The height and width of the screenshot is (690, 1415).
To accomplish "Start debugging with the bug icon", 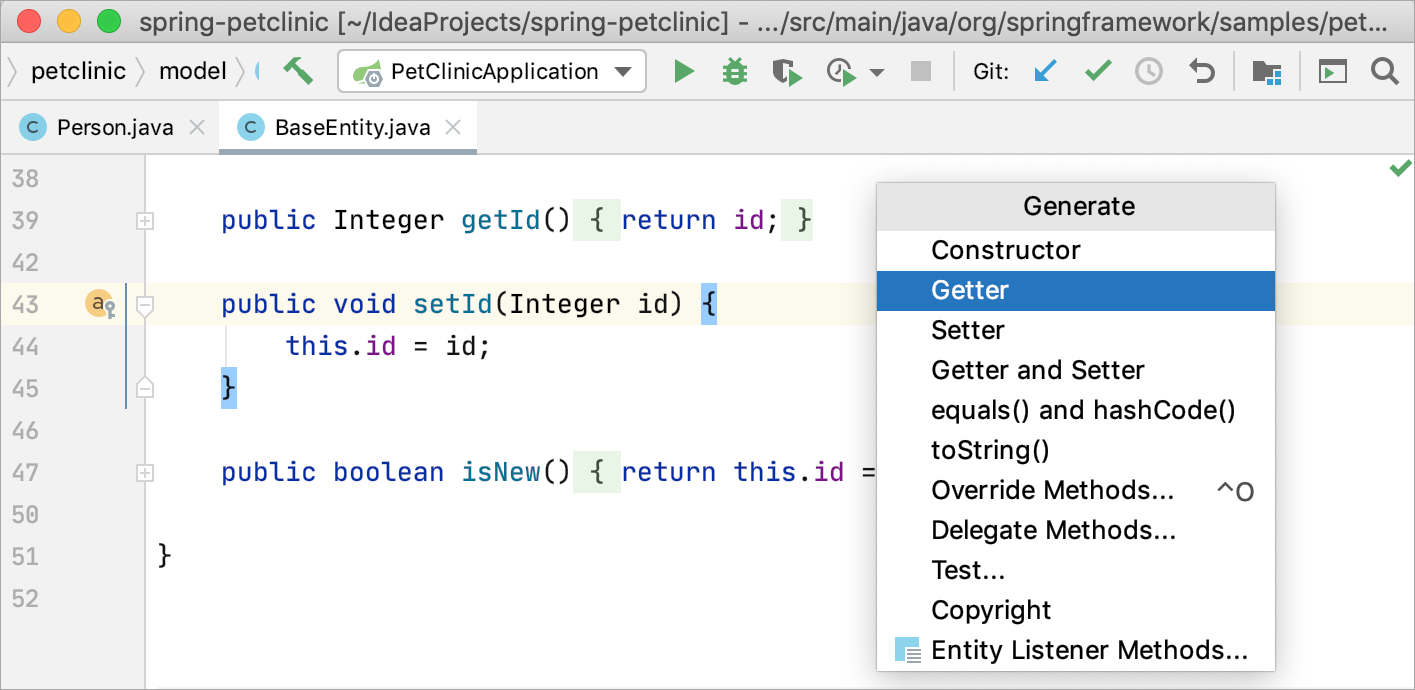I will tap(735, 71).
